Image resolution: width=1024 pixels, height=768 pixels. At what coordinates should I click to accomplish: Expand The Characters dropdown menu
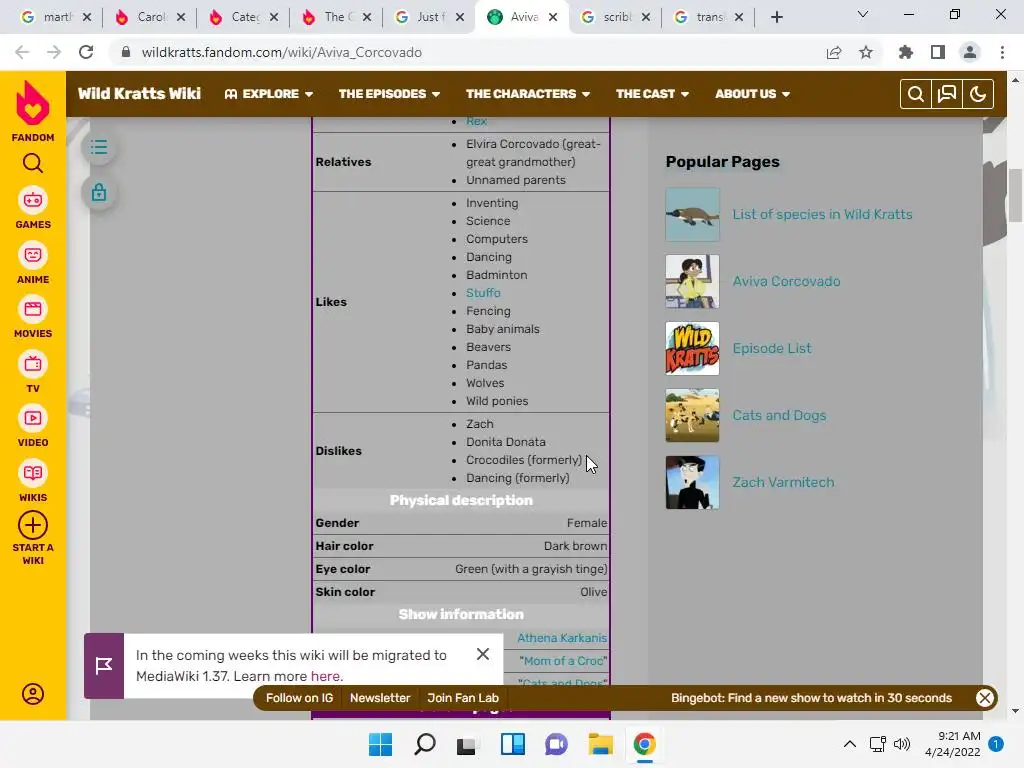click(528, 94)
